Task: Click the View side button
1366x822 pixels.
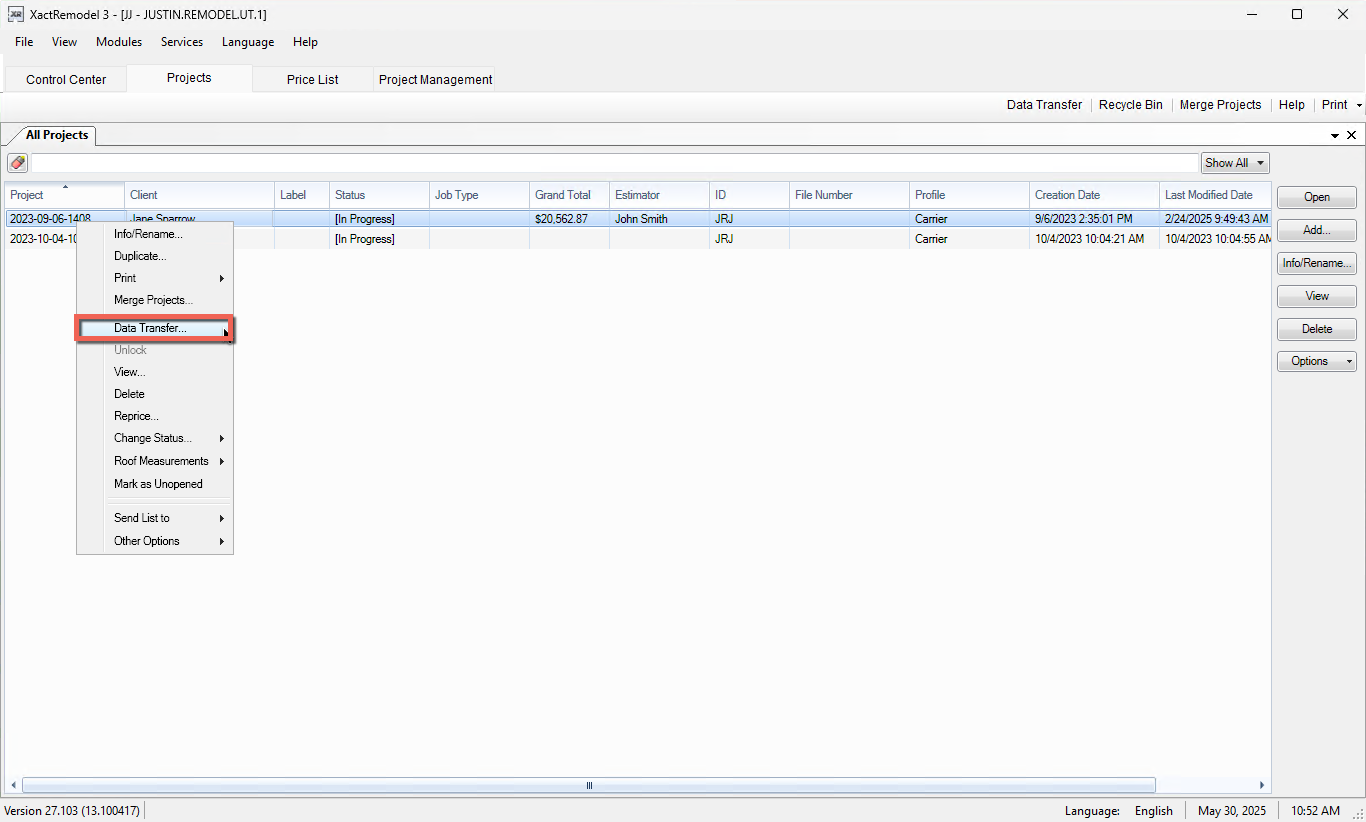Action: 1317,296
